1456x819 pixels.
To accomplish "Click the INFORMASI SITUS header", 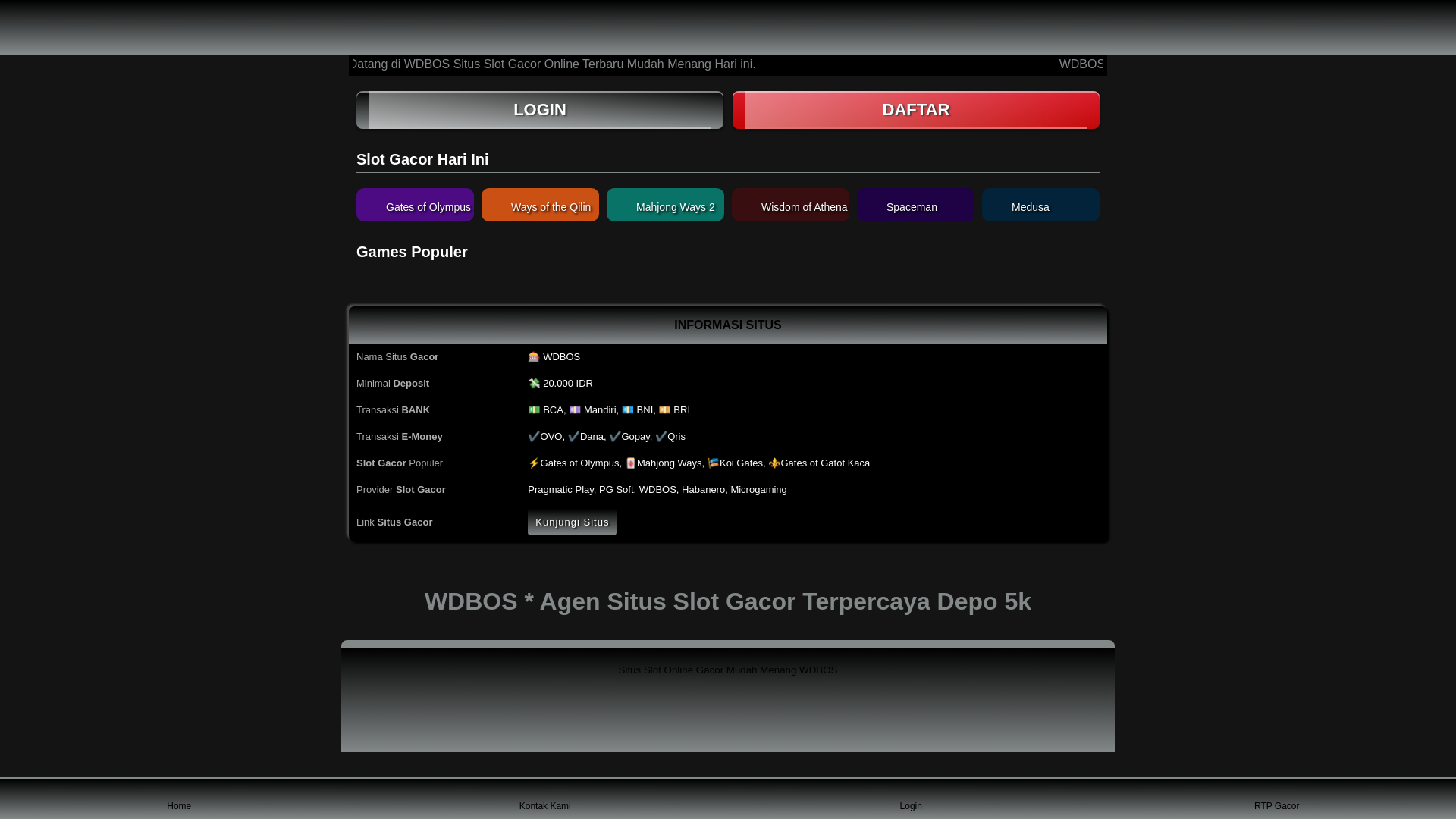I will (x=728, y=325).
